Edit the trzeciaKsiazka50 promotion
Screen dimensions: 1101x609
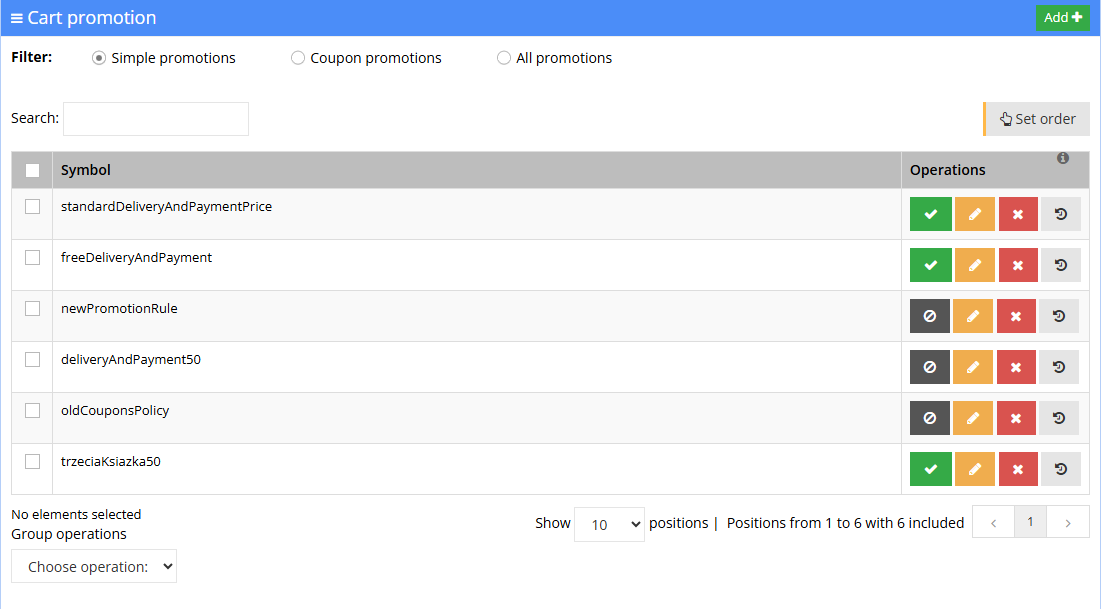pos(975,469)
